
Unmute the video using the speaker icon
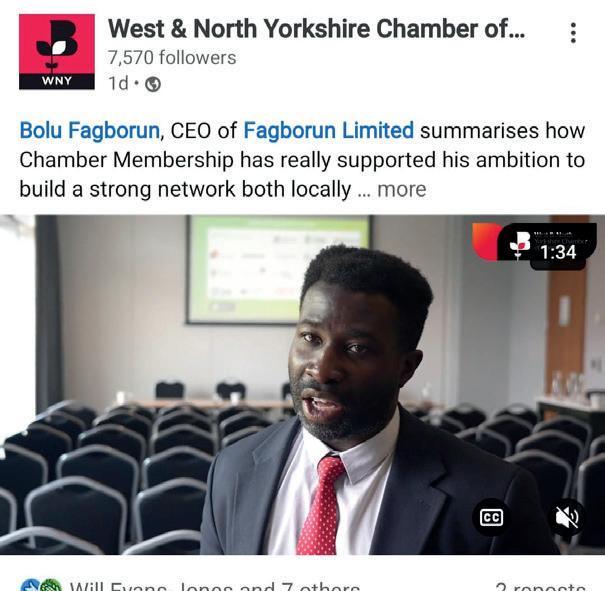click(566, 517)
